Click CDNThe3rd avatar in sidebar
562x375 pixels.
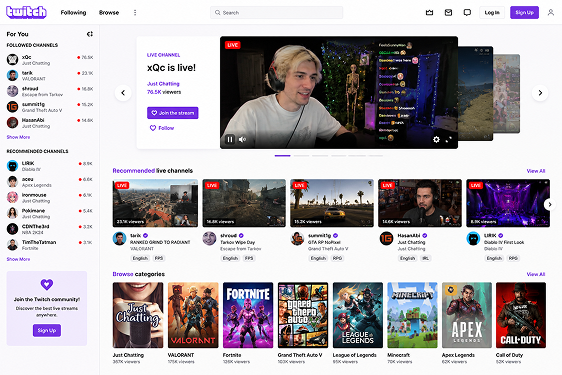[13, 229]
